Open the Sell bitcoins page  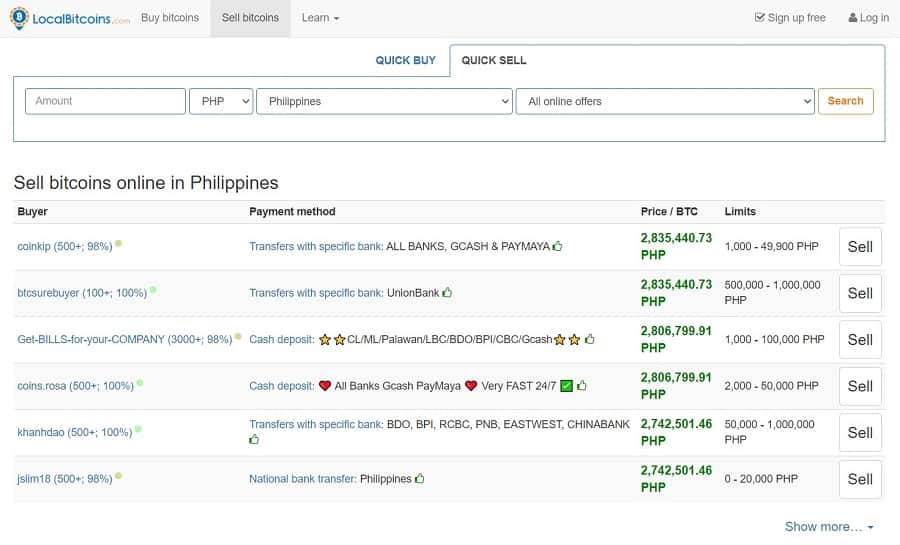click(x=250, y=18)
